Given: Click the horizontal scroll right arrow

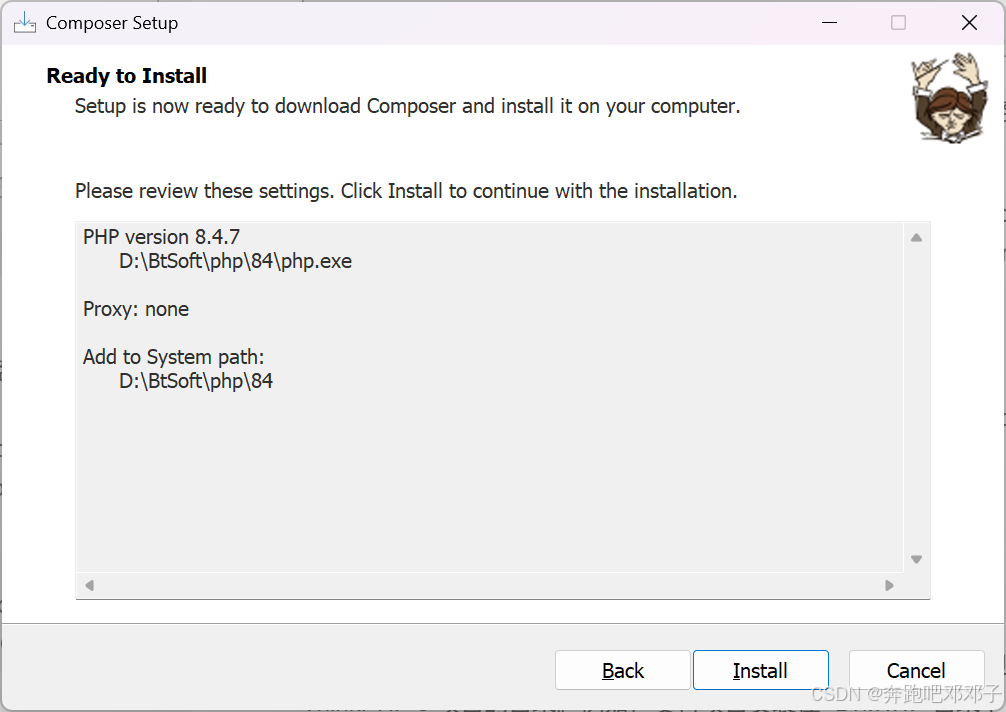Looking at the screenshot, I should (889, 585).
